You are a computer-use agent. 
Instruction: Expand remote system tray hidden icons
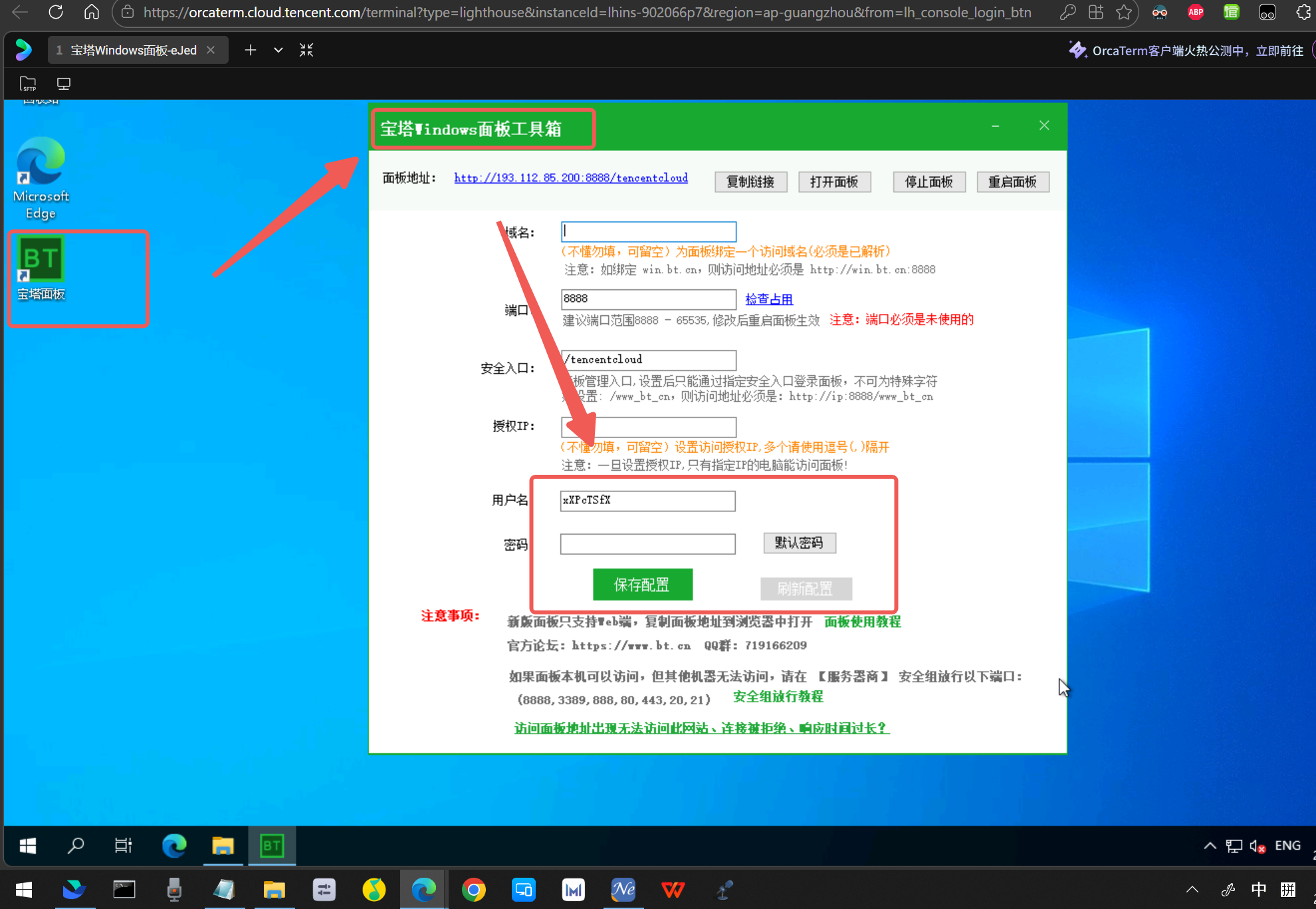click(x=1210, y=845)
